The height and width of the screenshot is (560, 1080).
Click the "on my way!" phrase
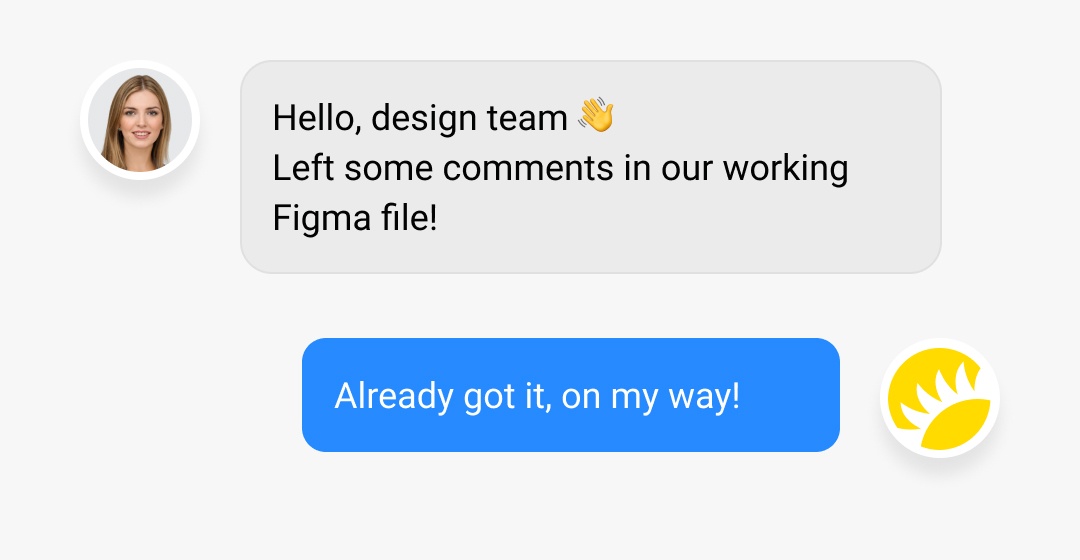point(651,397)
